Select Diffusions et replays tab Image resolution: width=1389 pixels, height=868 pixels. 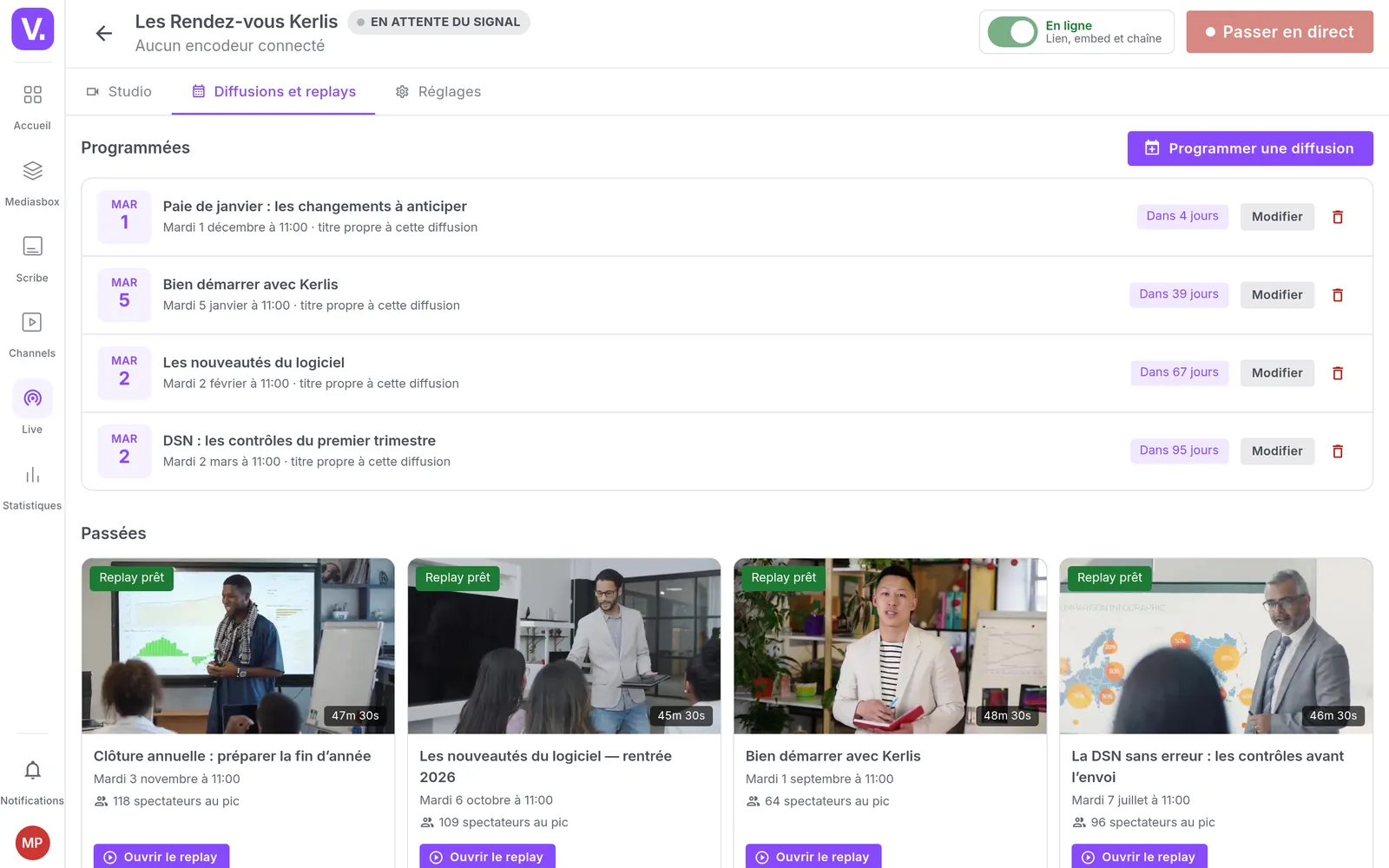[273, 92]
